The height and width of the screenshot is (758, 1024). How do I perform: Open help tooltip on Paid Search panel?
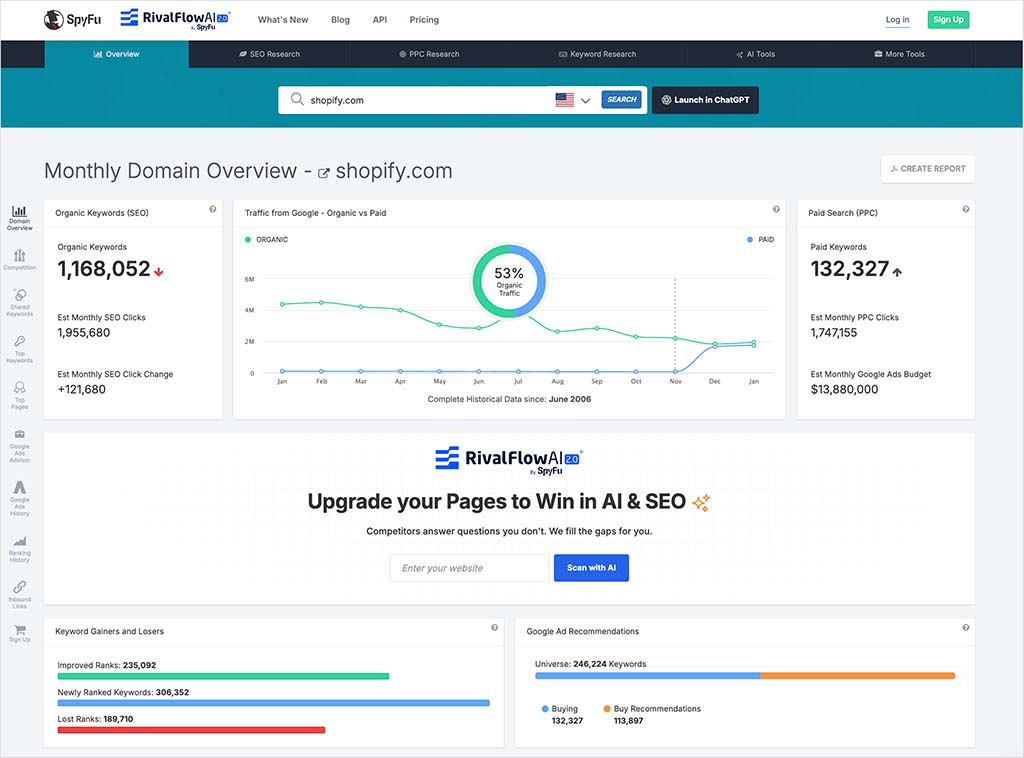pyautogui.click(x=965, y=208)
